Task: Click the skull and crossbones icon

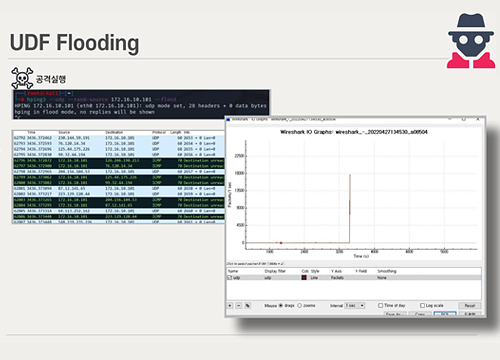Action: click(x=22, y=78)
